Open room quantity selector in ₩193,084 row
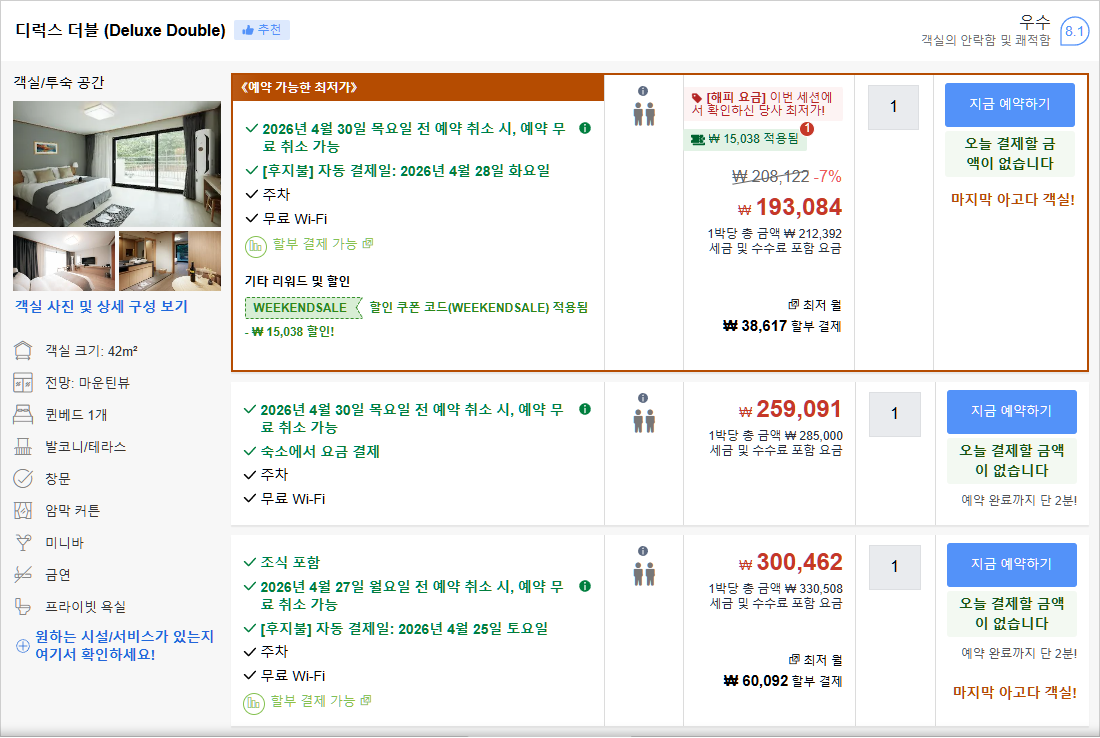This screenshot has width=1100, height=738. click(x=893, y=107)
